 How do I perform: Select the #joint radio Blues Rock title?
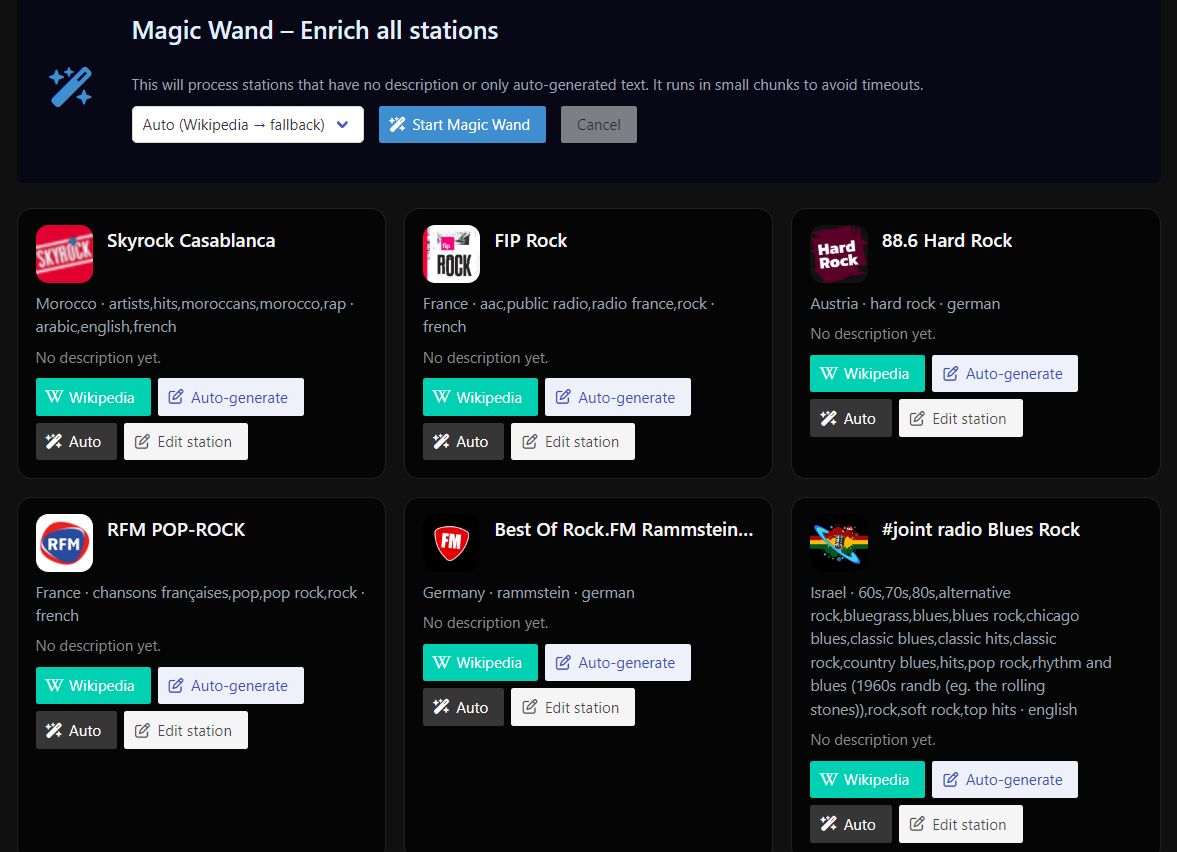tap(980, 530)
